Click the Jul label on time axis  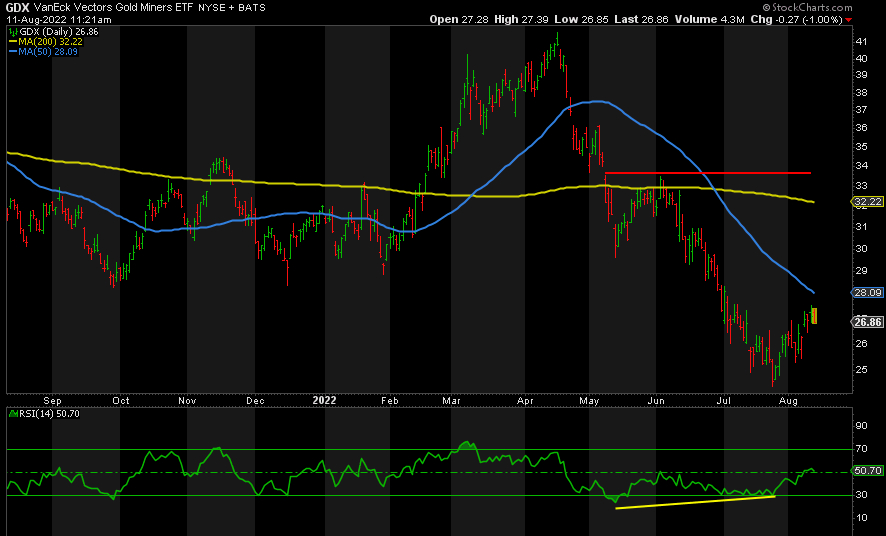coord(723,400)
